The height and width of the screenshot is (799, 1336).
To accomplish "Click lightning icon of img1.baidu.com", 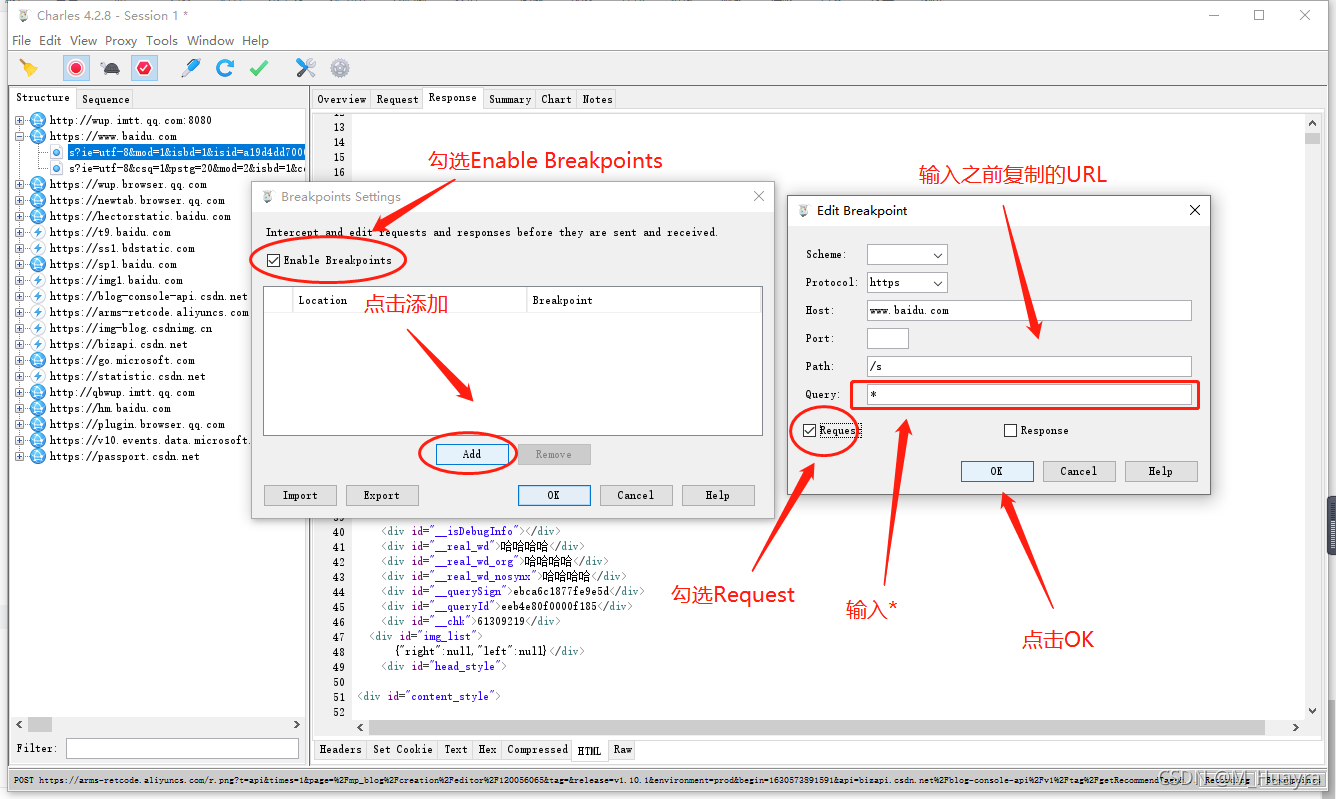I will pos(38,280).
